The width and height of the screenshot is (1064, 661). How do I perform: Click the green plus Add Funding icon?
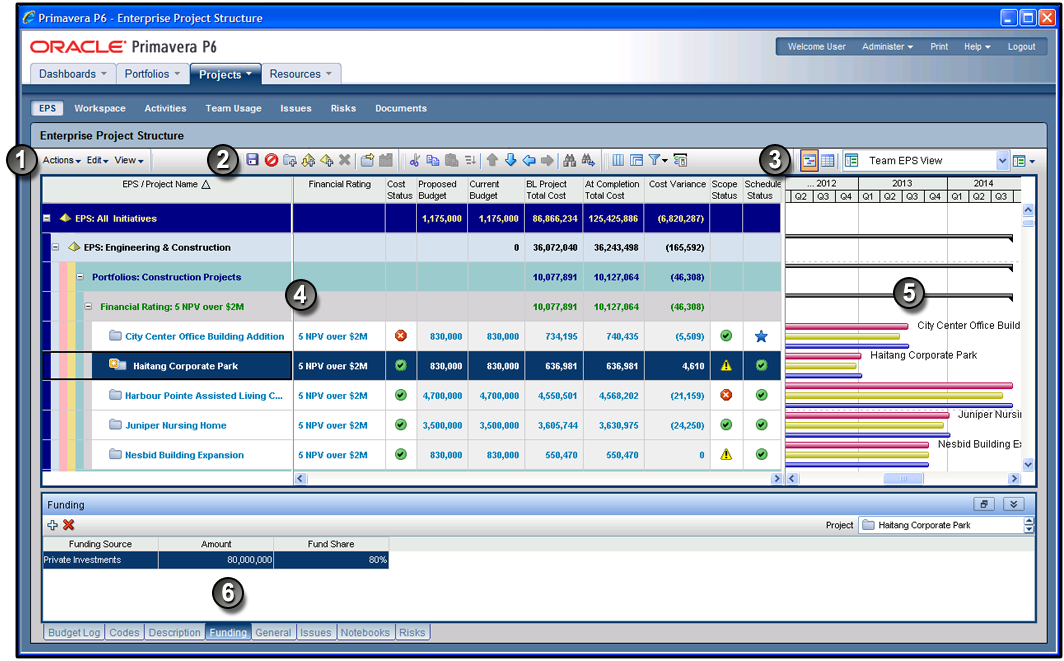point(52,525)
